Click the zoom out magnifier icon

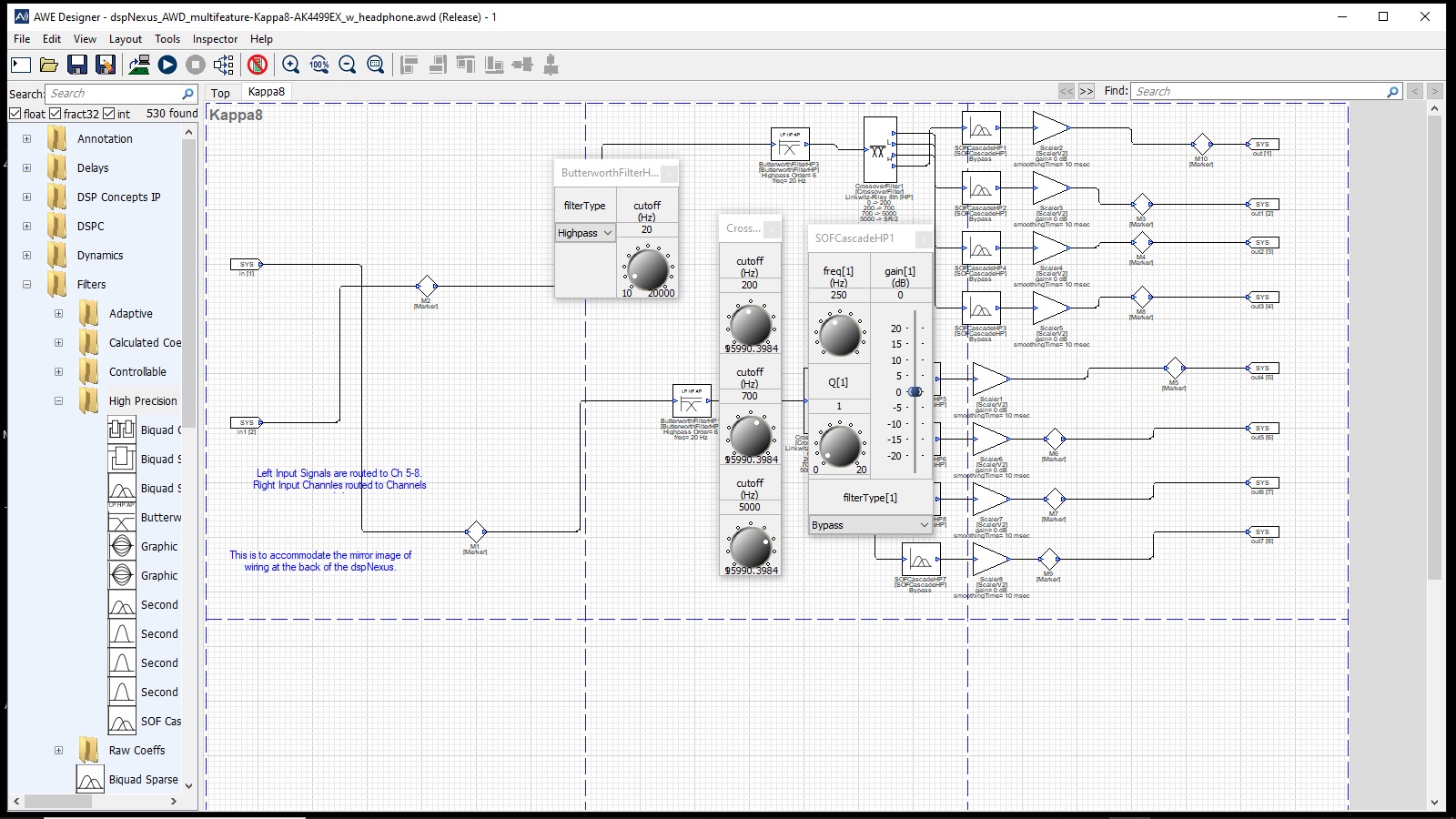(x=348, y=65)
